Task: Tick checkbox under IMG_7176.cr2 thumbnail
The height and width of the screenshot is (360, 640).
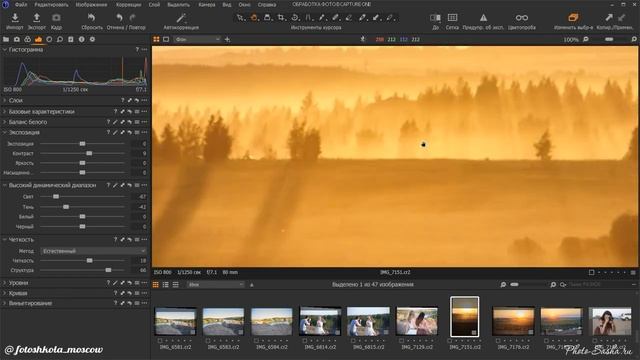Action: [x=498, y=340]
